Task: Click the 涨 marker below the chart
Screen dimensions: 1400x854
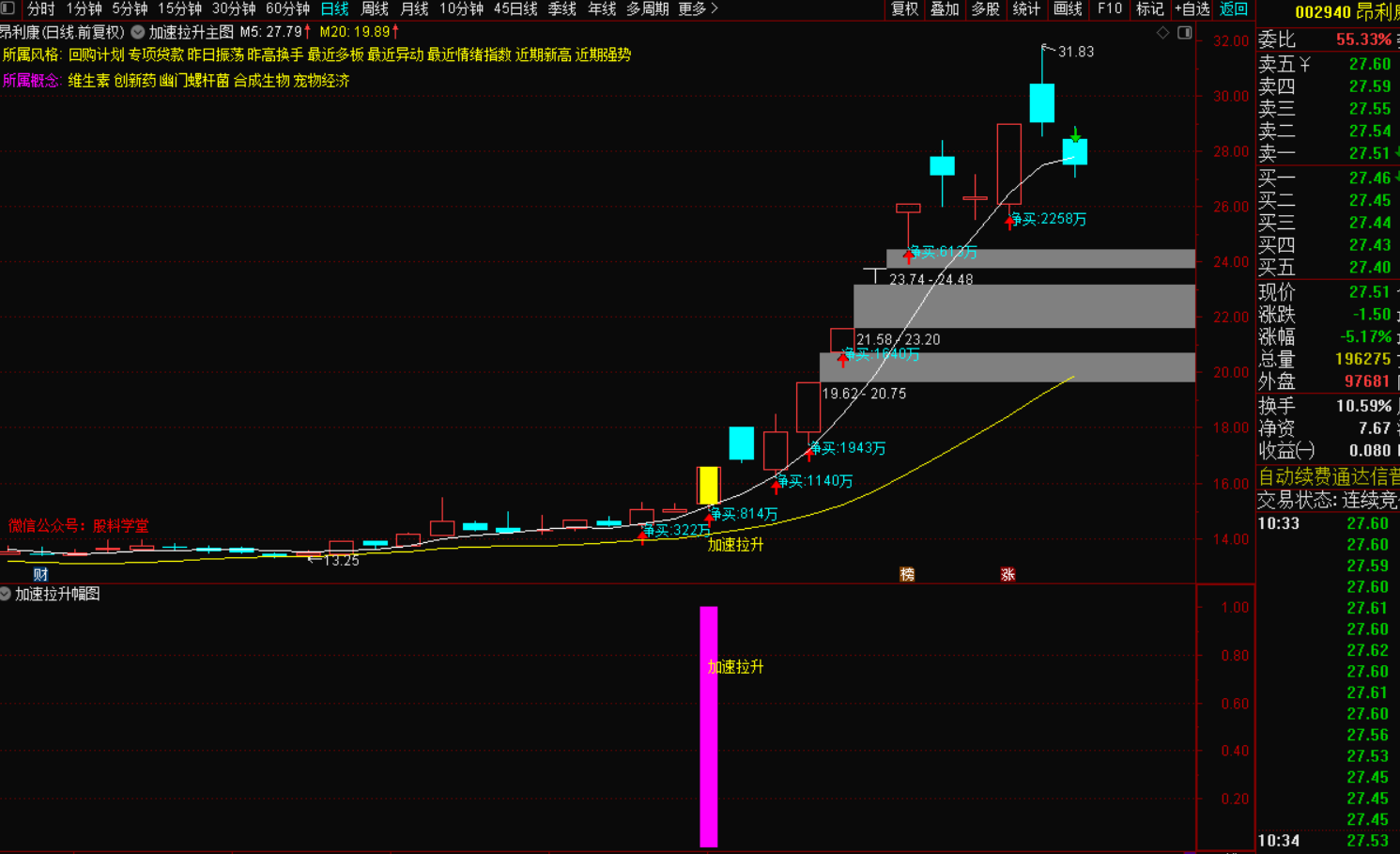Action: [1008, 574]
